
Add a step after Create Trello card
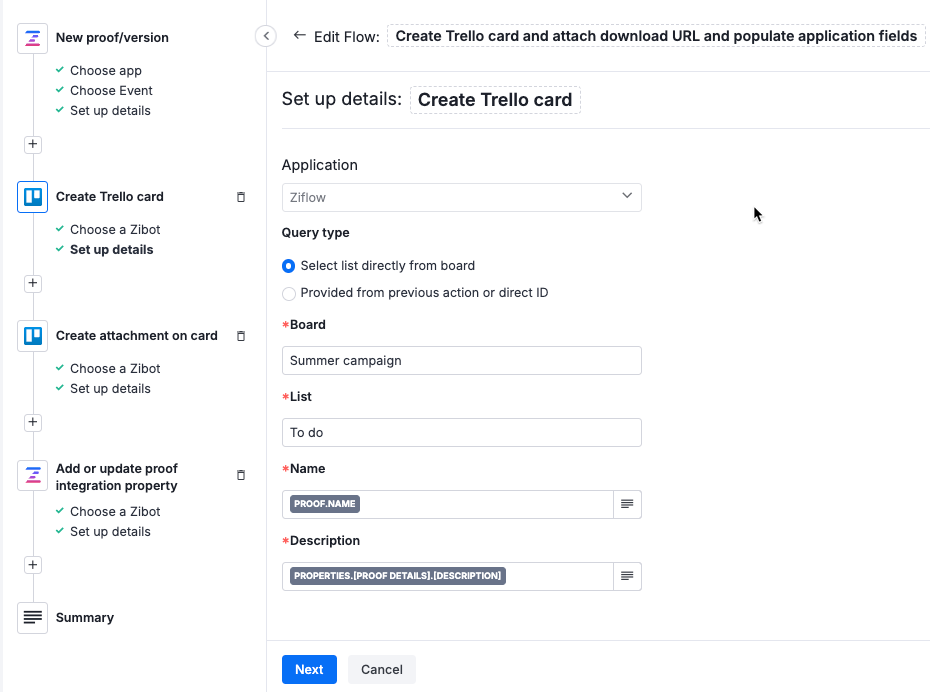coord(33,283)
